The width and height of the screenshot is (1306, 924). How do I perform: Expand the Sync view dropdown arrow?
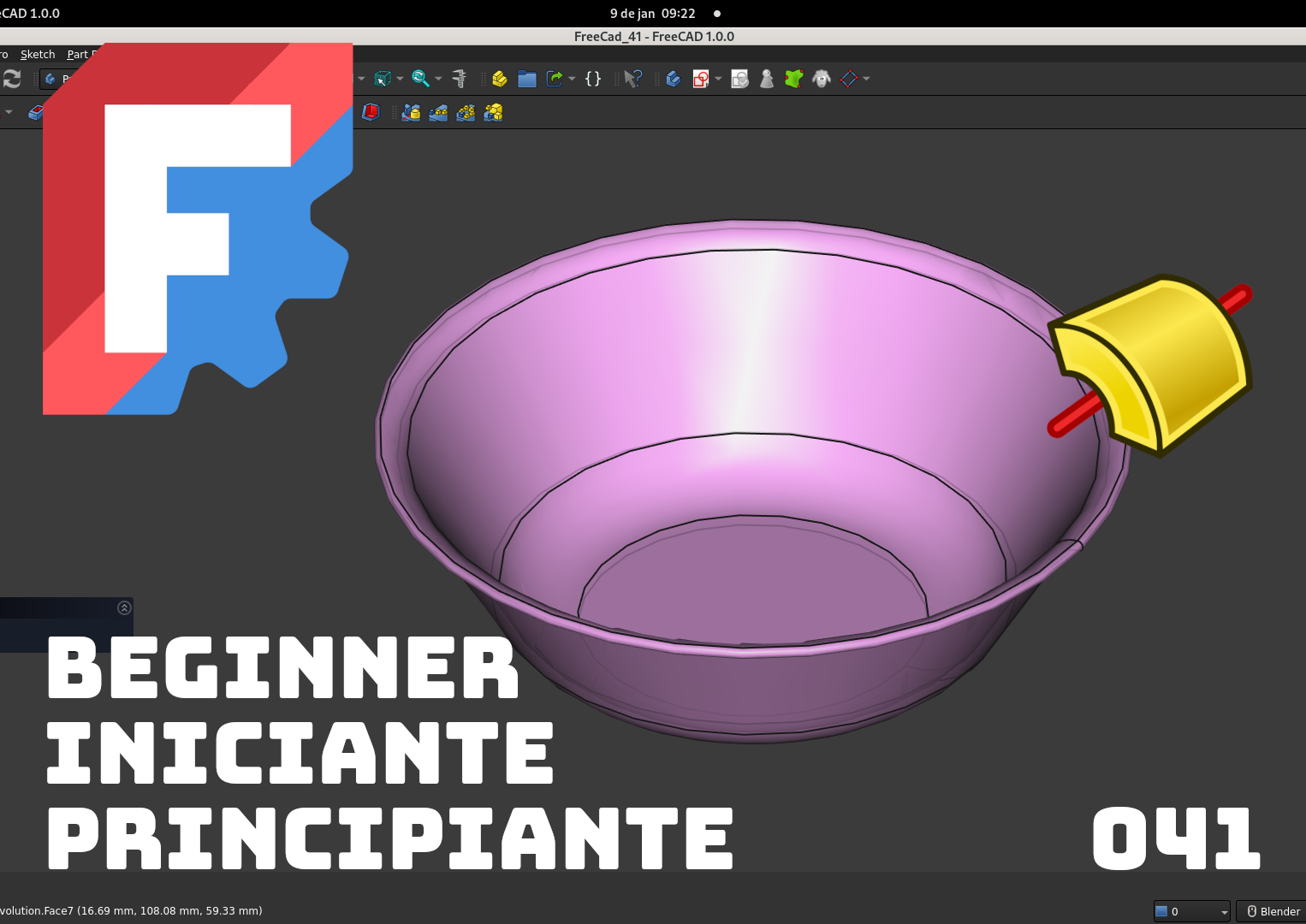pos(438,79)
